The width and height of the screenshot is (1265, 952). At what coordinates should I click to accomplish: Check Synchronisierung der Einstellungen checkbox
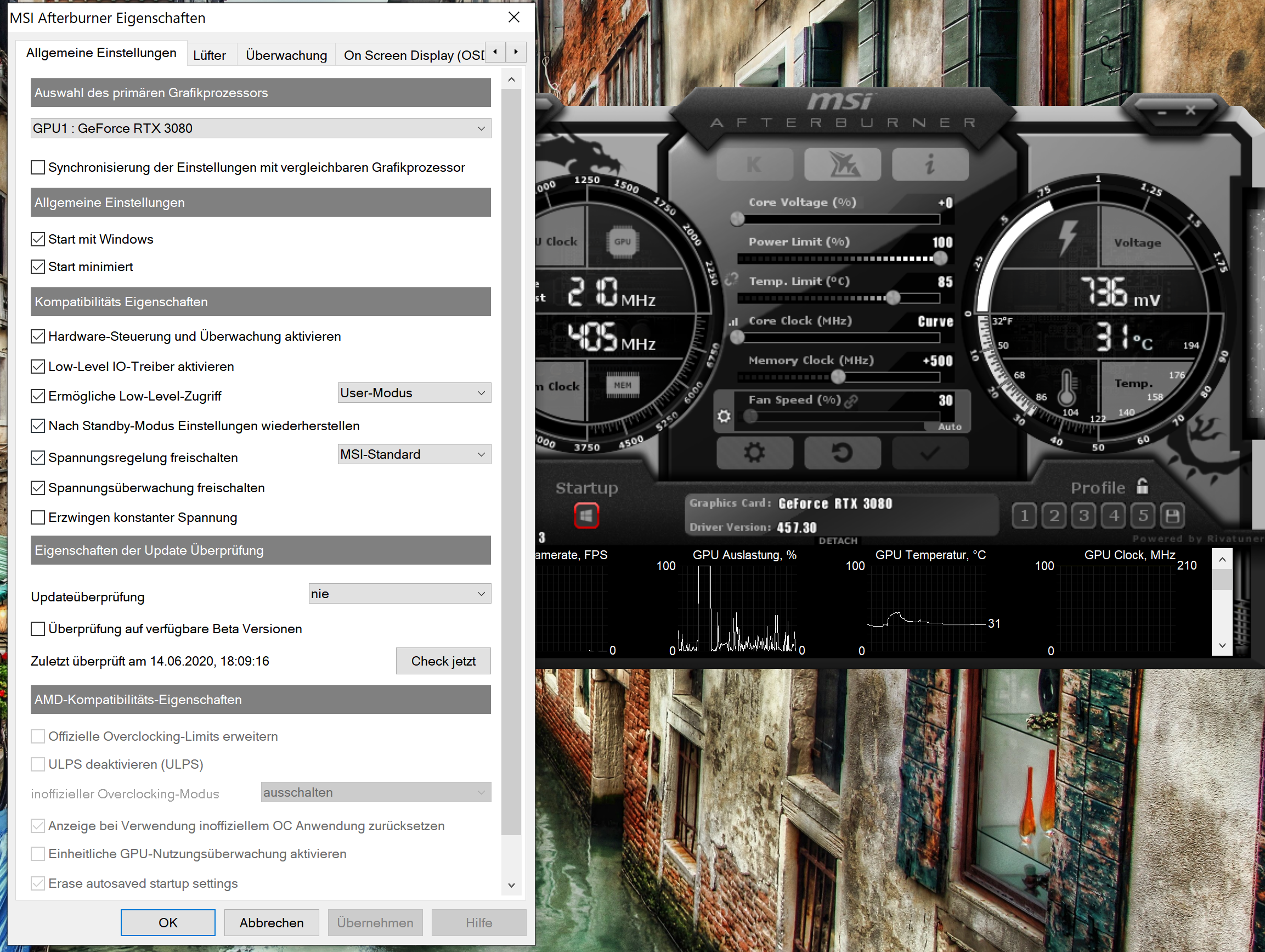pos(38,168)
